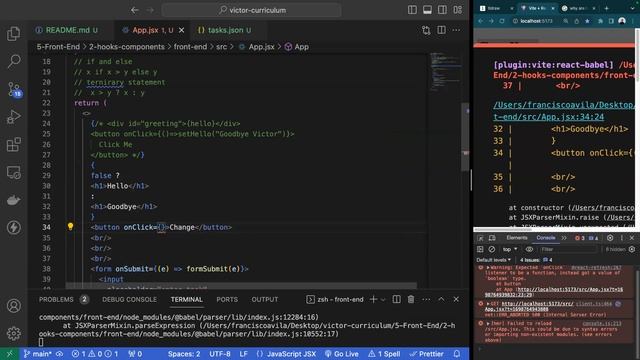The height and width of the screenshot is (360, 640).
Task: Toggle primary side bar layout button
Action: (412, 10)
